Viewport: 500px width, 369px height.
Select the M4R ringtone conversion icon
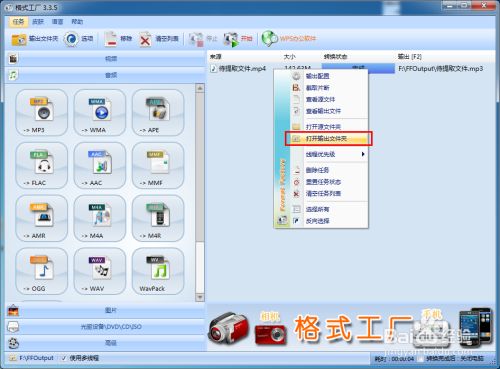[x=158, y=218]
